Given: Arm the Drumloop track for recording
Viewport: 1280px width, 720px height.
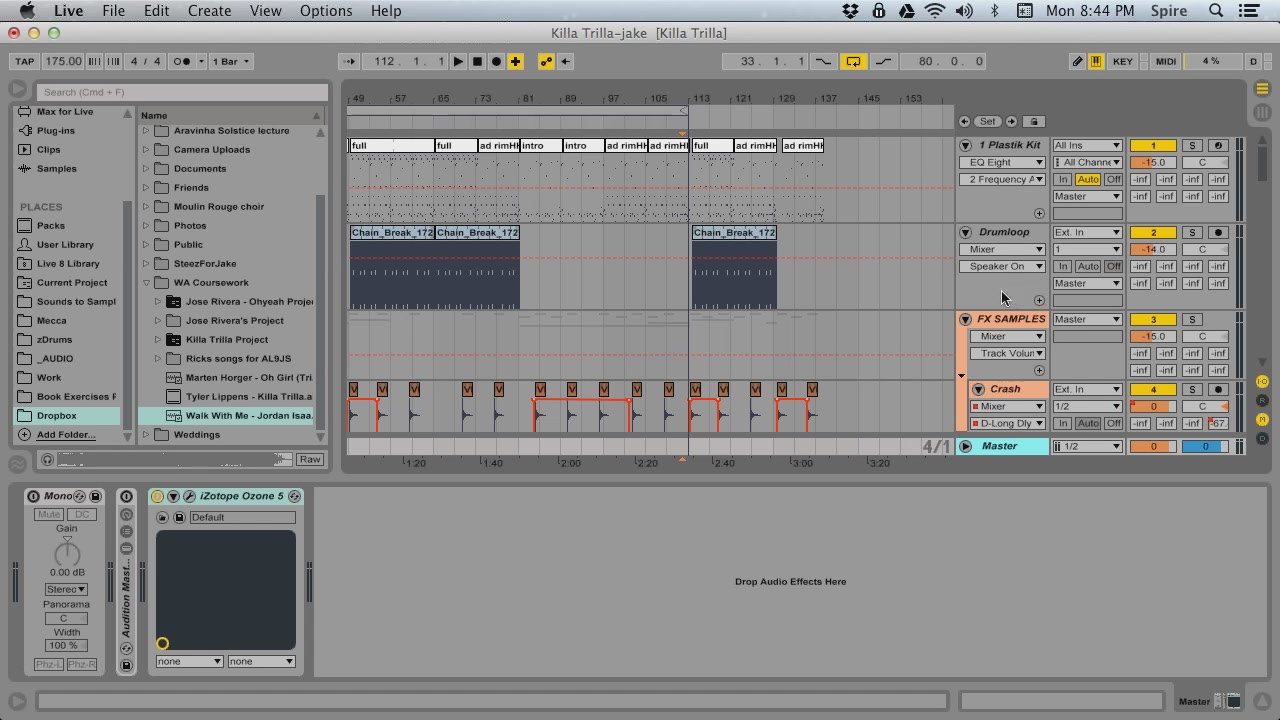Looking at the screenshot, I should (1218, 232).
